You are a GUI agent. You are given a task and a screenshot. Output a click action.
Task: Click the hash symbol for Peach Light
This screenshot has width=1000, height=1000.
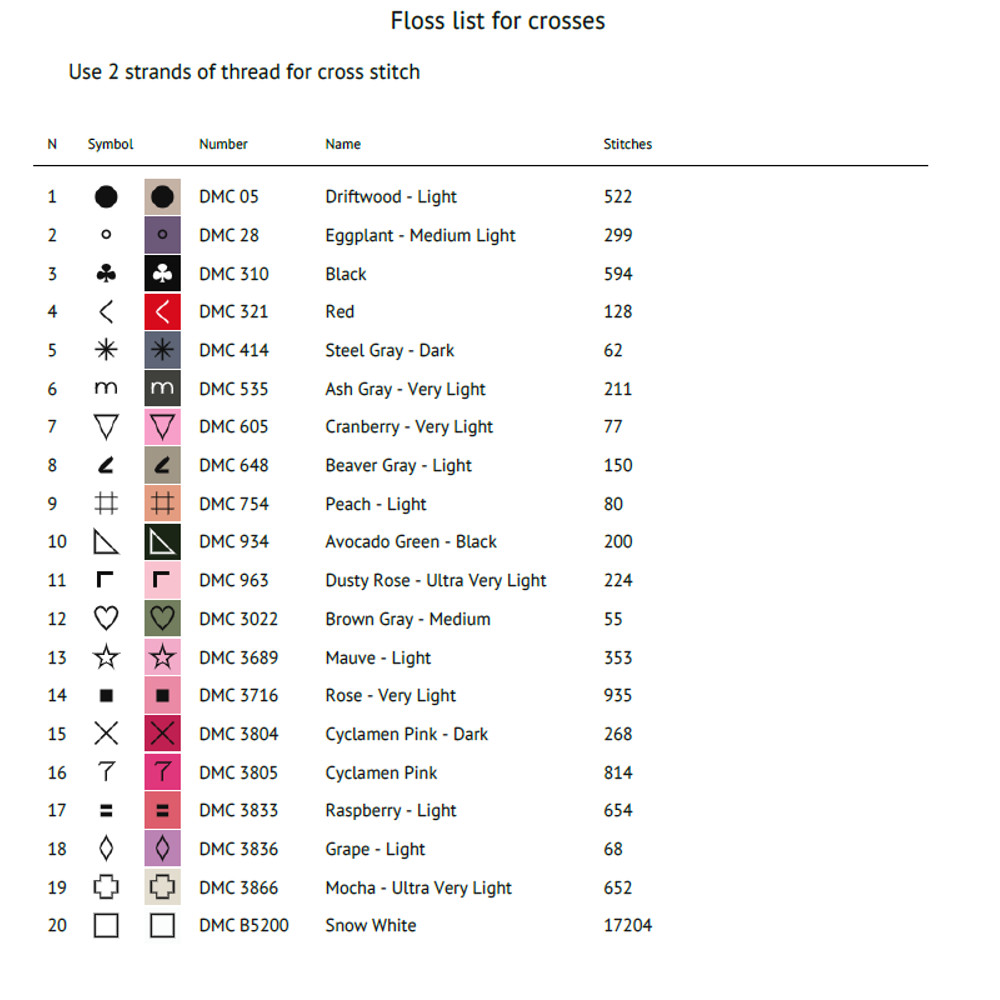pos(106,504)
